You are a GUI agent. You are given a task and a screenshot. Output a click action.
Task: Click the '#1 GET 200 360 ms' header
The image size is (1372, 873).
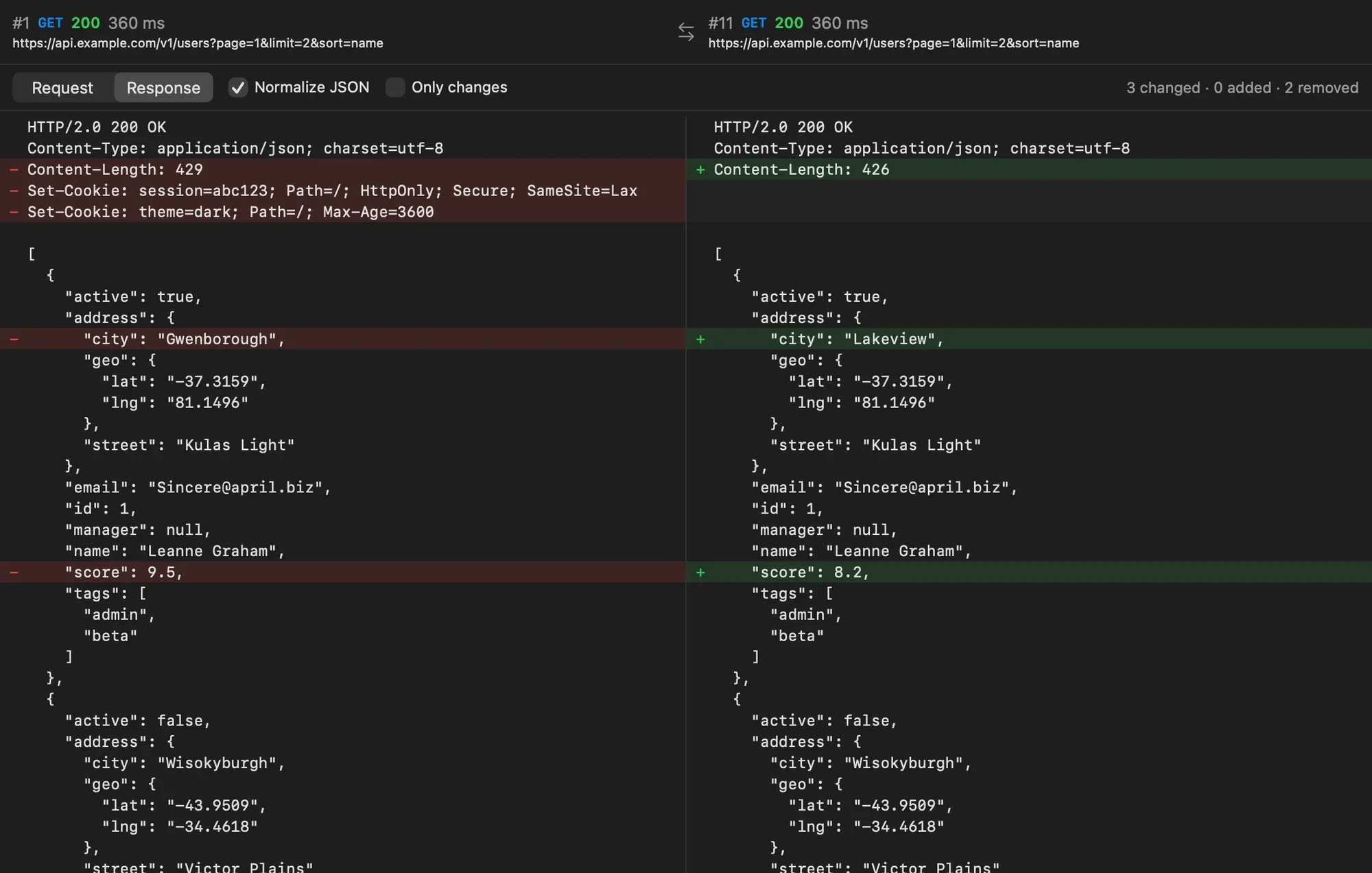pyautogui.click(x=88, y=23)
